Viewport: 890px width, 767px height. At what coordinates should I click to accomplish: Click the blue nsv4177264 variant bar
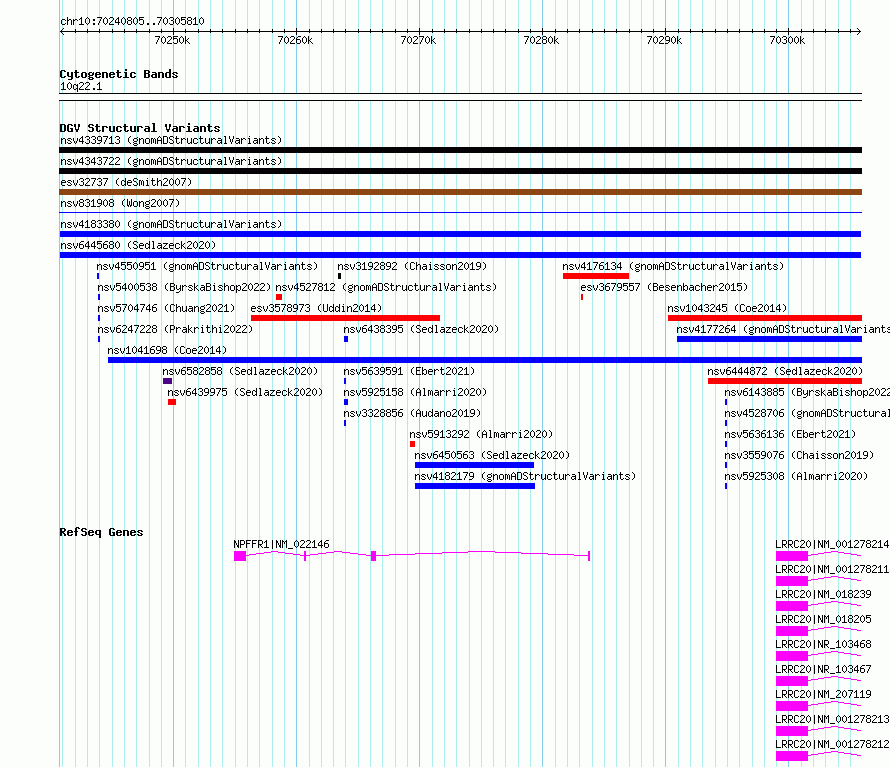(x=769, y=339)
